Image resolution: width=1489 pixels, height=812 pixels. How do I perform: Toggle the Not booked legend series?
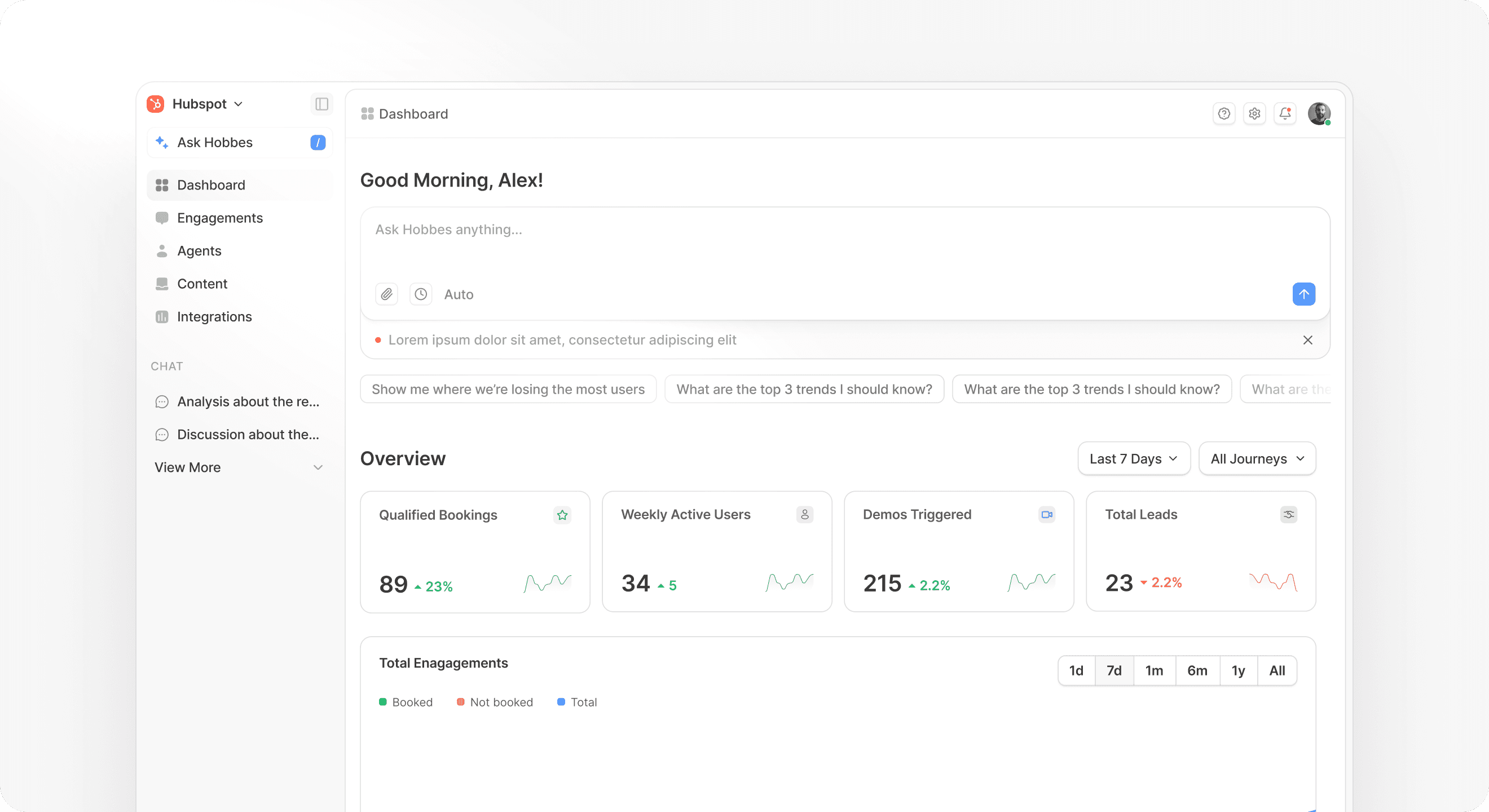pyautogui.click(x=495, y=702)
